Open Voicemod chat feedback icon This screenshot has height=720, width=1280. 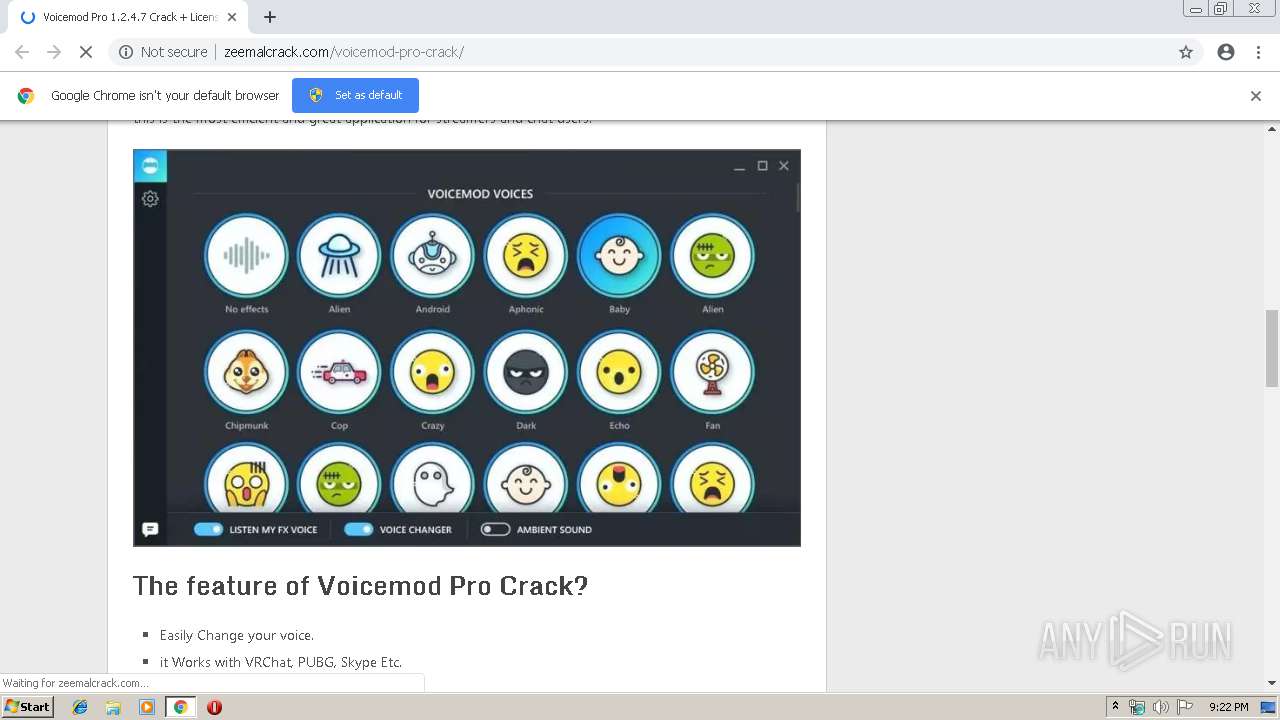(x=150, y=529)
